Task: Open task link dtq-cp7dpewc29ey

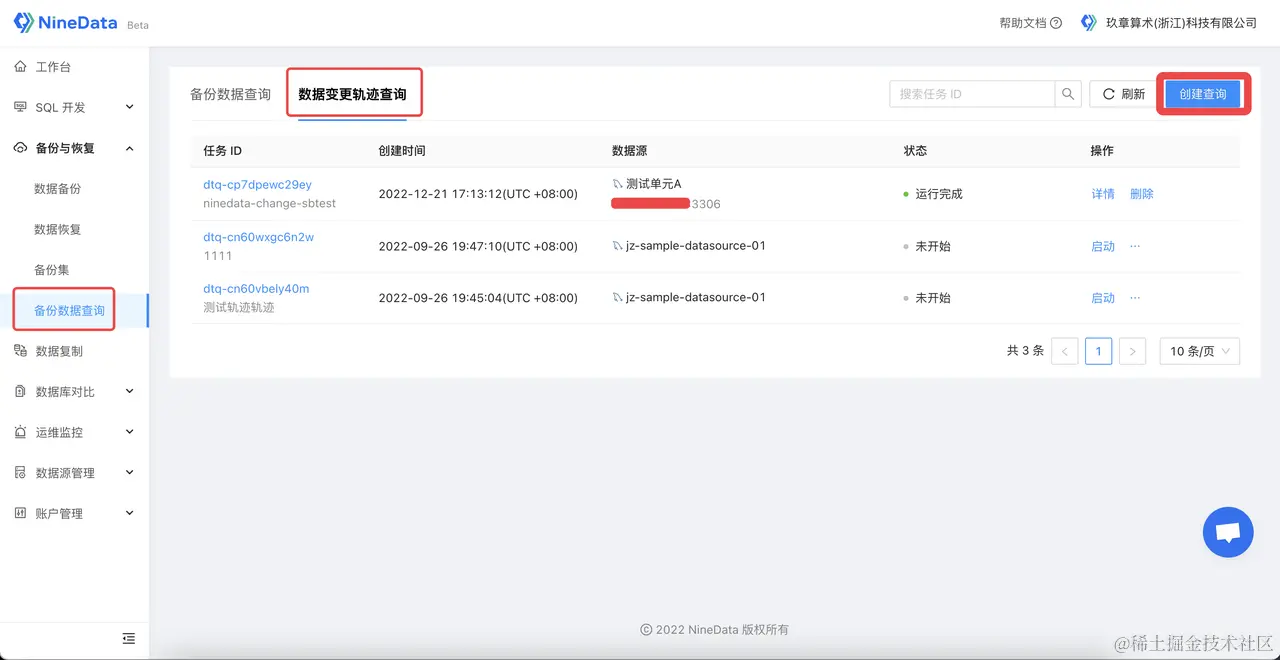Action: (257, 184)
